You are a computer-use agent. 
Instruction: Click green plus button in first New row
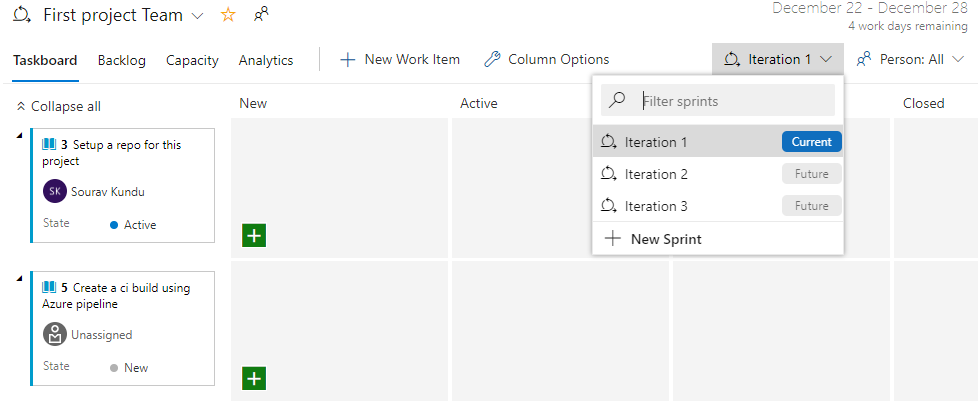pyautogui.click(x=254, y=235)
